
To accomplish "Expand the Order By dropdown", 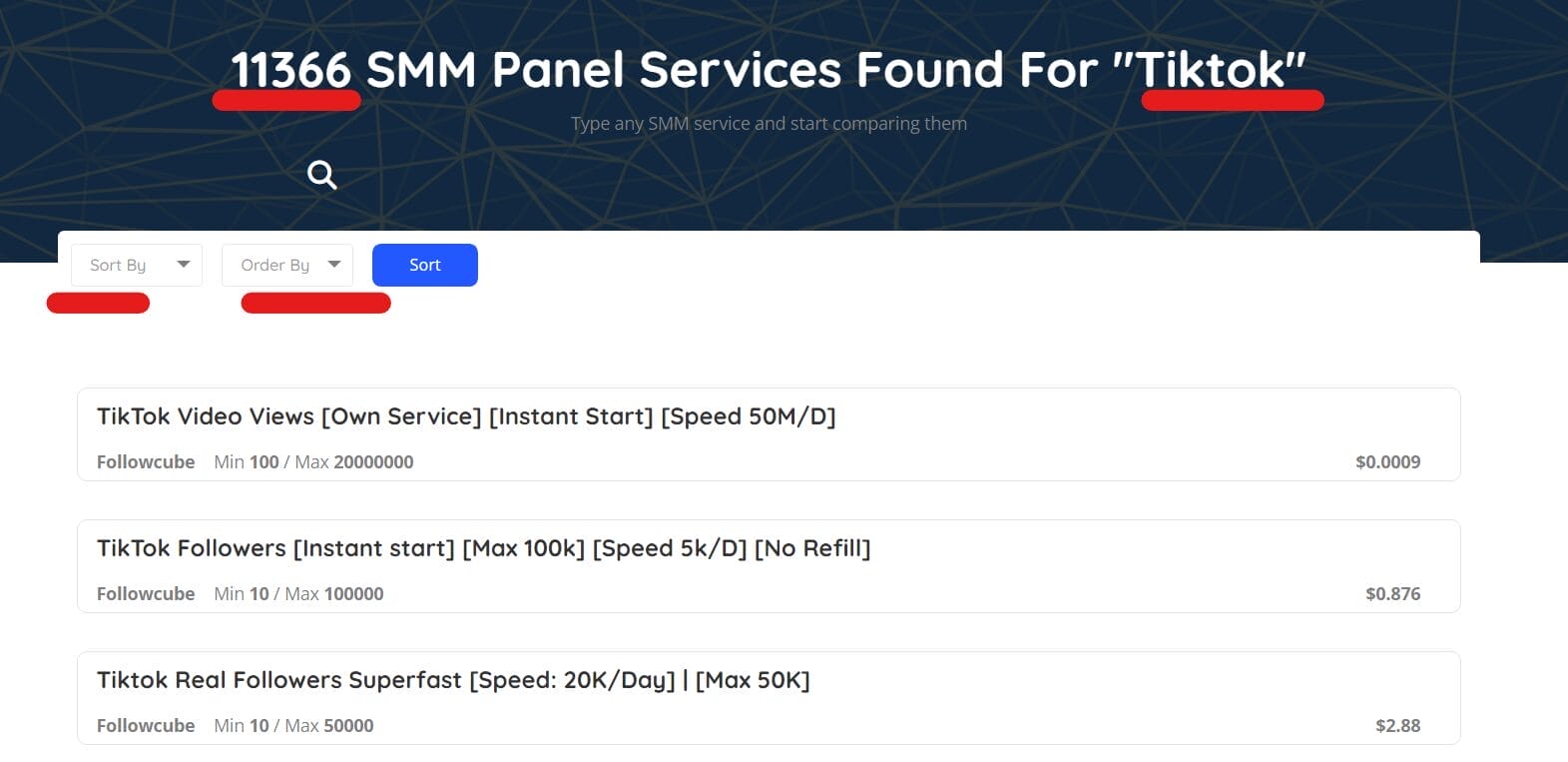I will click(x=287, y=265).
